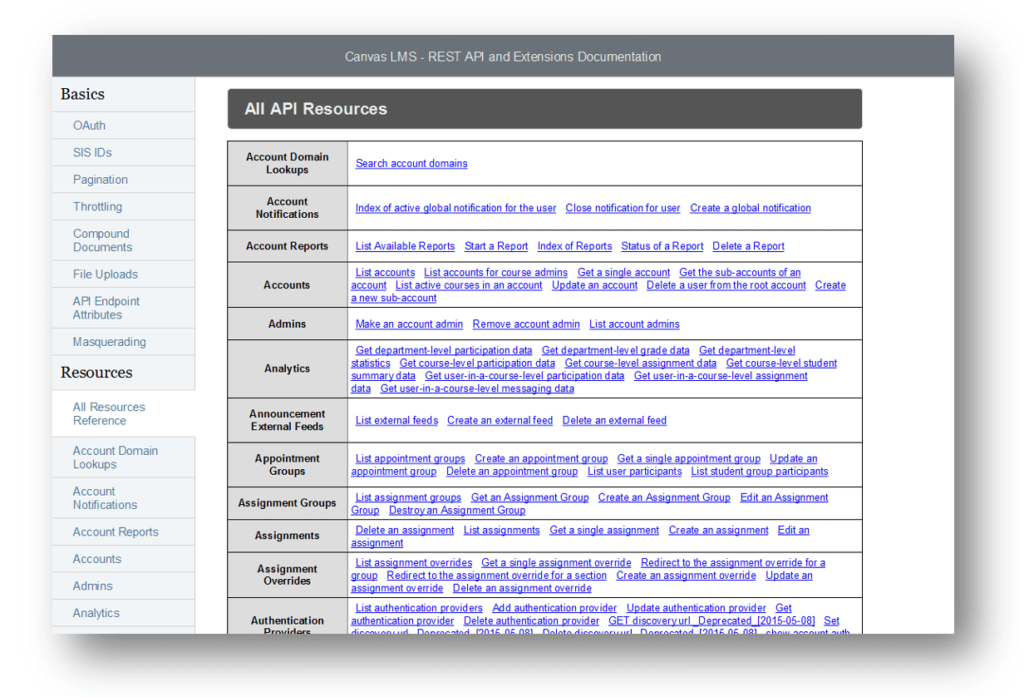Click Create an assignment link
The image size is (1024, 697).
(718, 530)
